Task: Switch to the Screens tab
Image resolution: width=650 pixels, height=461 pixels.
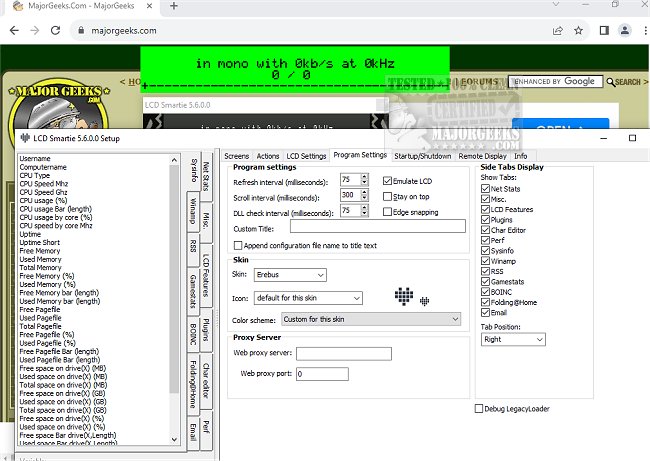Action: pos(236,156)
